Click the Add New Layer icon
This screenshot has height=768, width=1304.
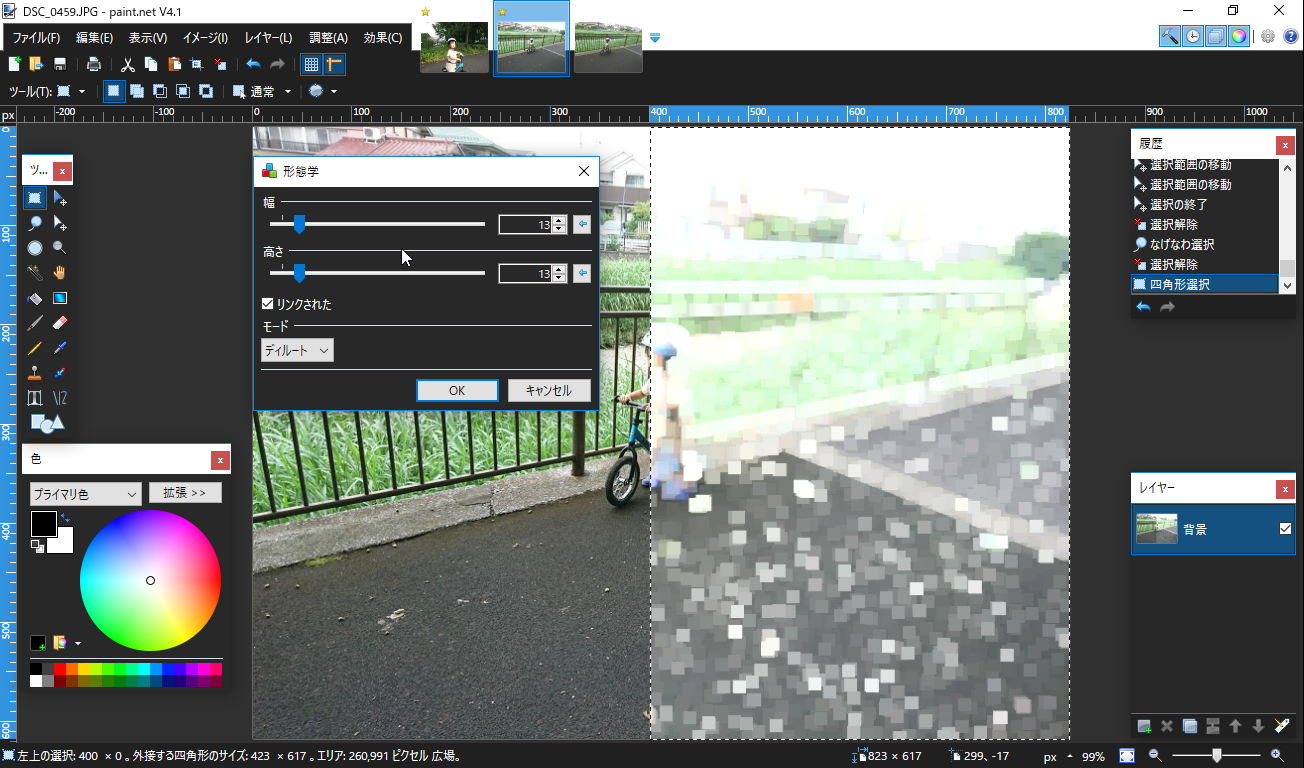[1144, 726]
